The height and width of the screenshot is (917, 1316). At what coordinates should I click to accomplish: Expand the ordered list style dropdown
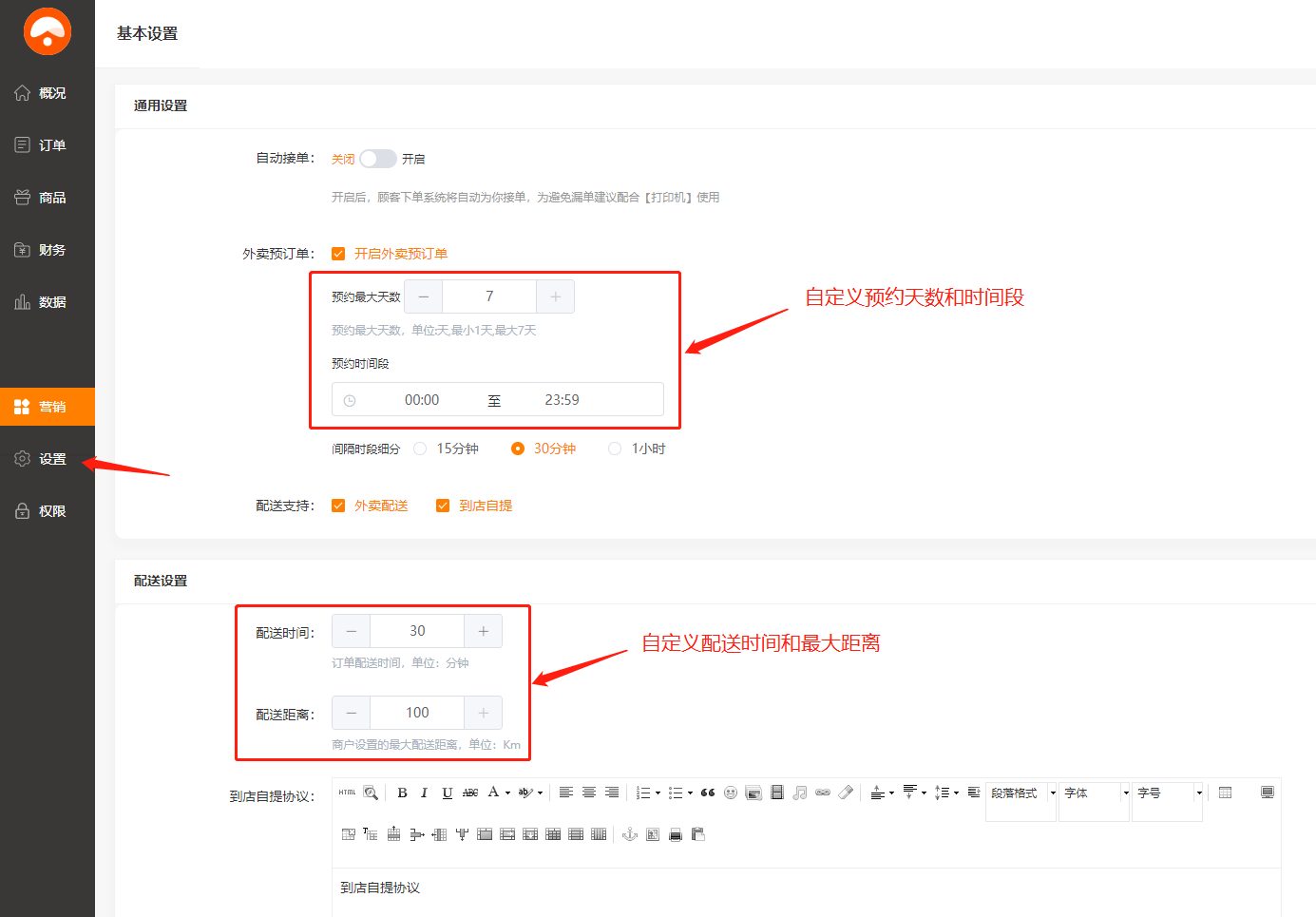pos(658,793)
